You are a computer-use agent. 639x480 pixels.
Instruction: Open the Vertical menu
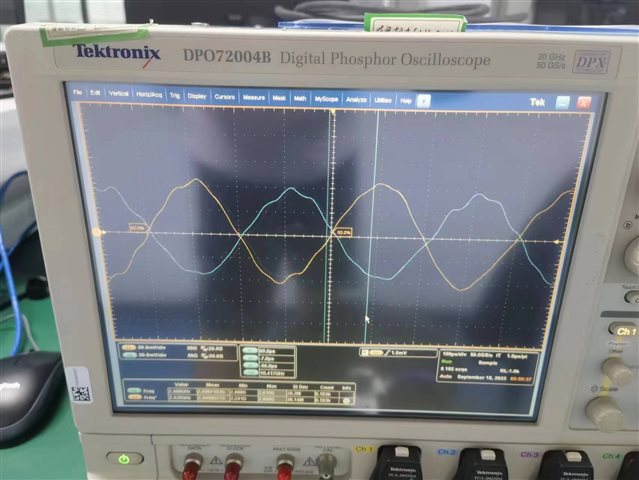tap(119, 94)
